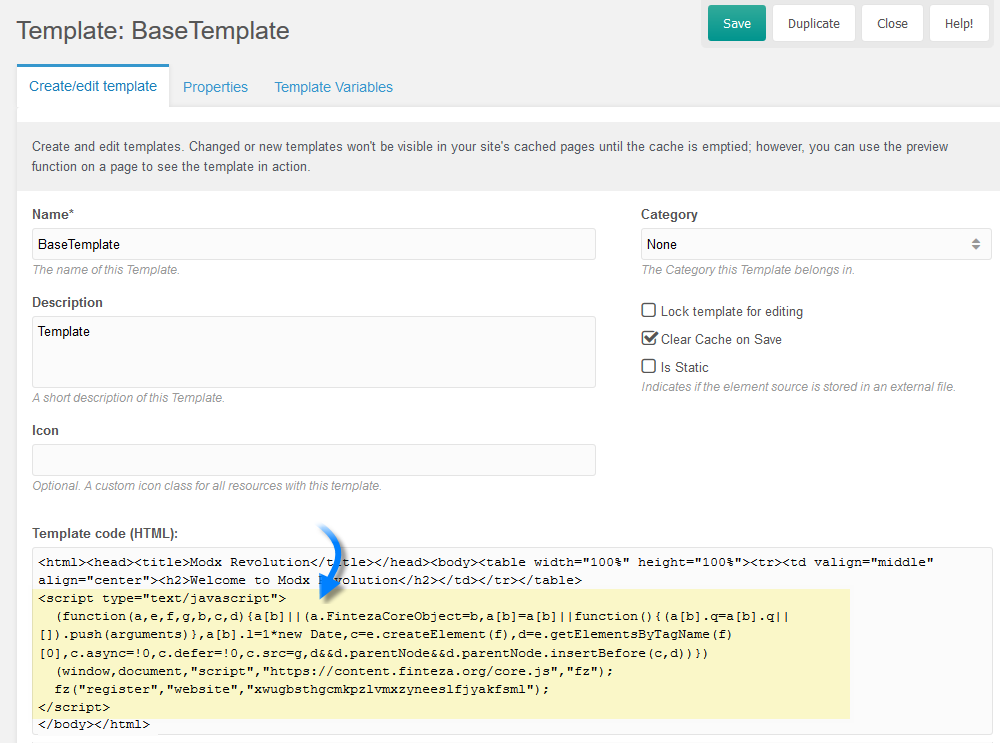Click the green Save button

736,24
